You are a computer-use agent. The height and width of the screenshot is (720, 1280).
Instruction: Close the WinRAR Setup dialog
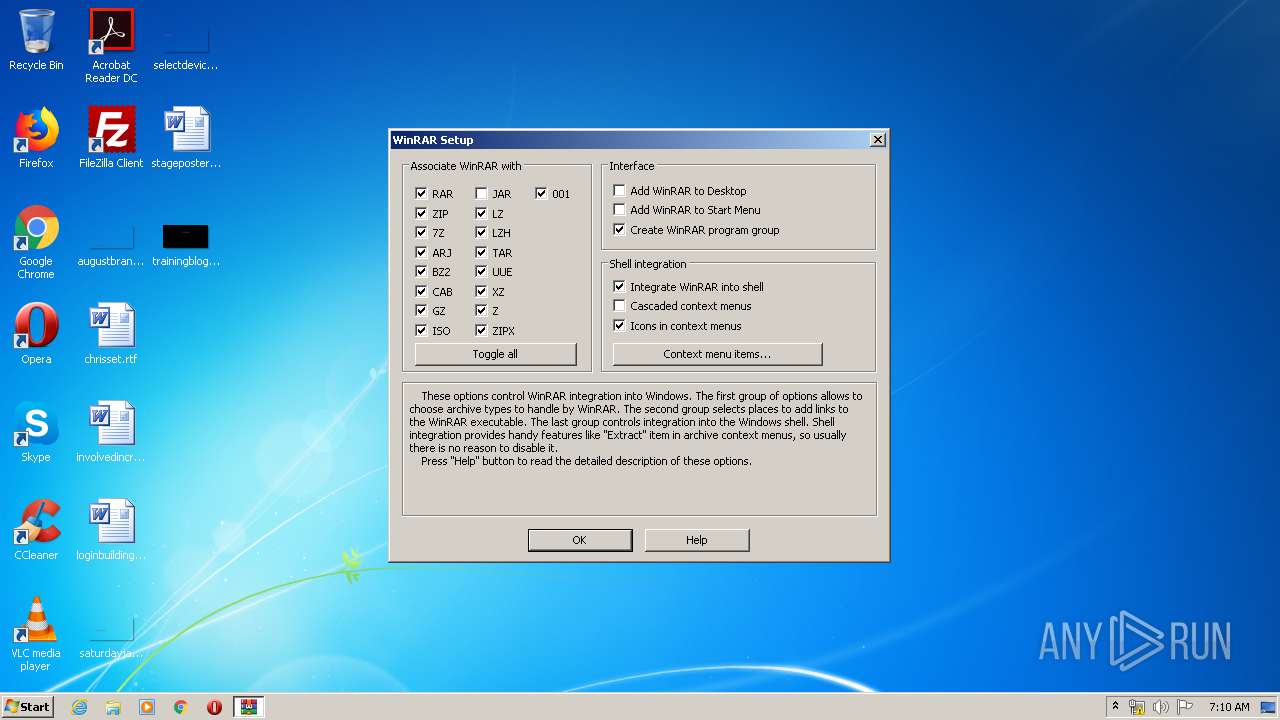coord(878,140)
